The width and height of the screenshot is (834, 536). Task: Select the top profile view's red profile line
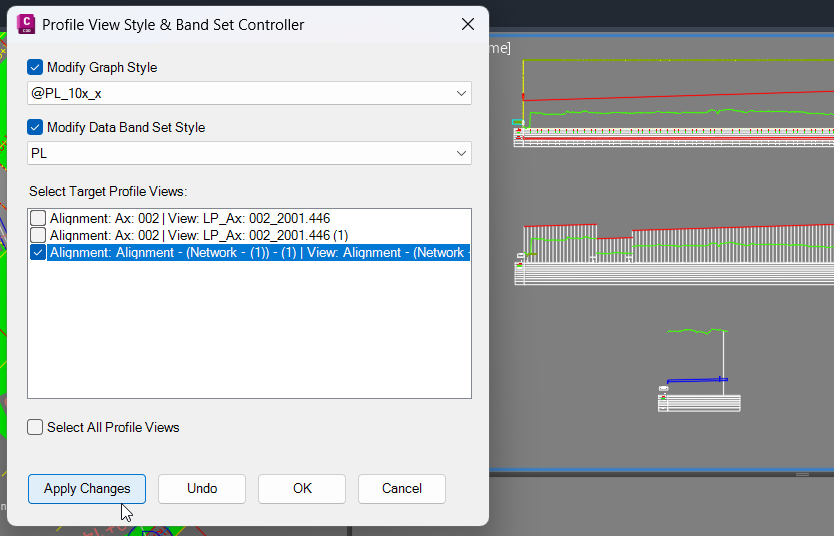pyautogui.click(x=678, y=95)
